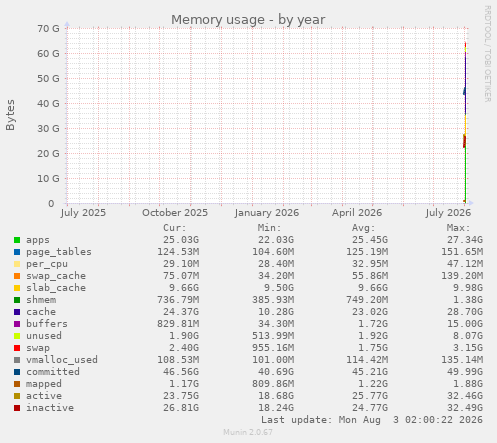497x443 pixels.
Task: Click the data spike in the graph
Action: pyautogui.click(x=465, y=122)
